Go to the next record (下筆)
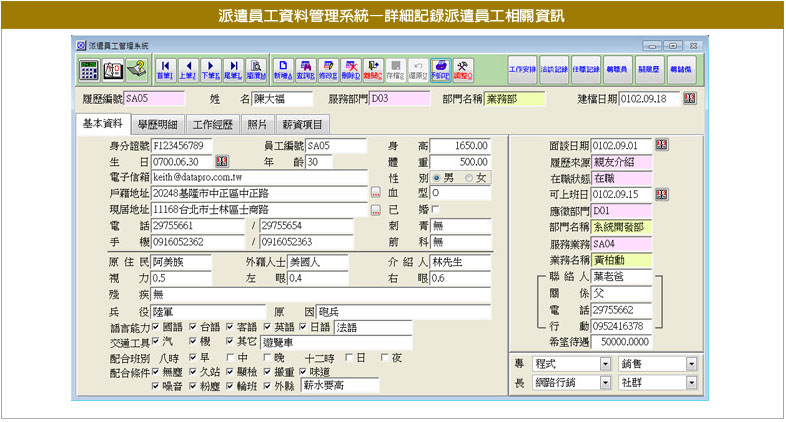Screen dimensions: 786x422 point(211,69)
